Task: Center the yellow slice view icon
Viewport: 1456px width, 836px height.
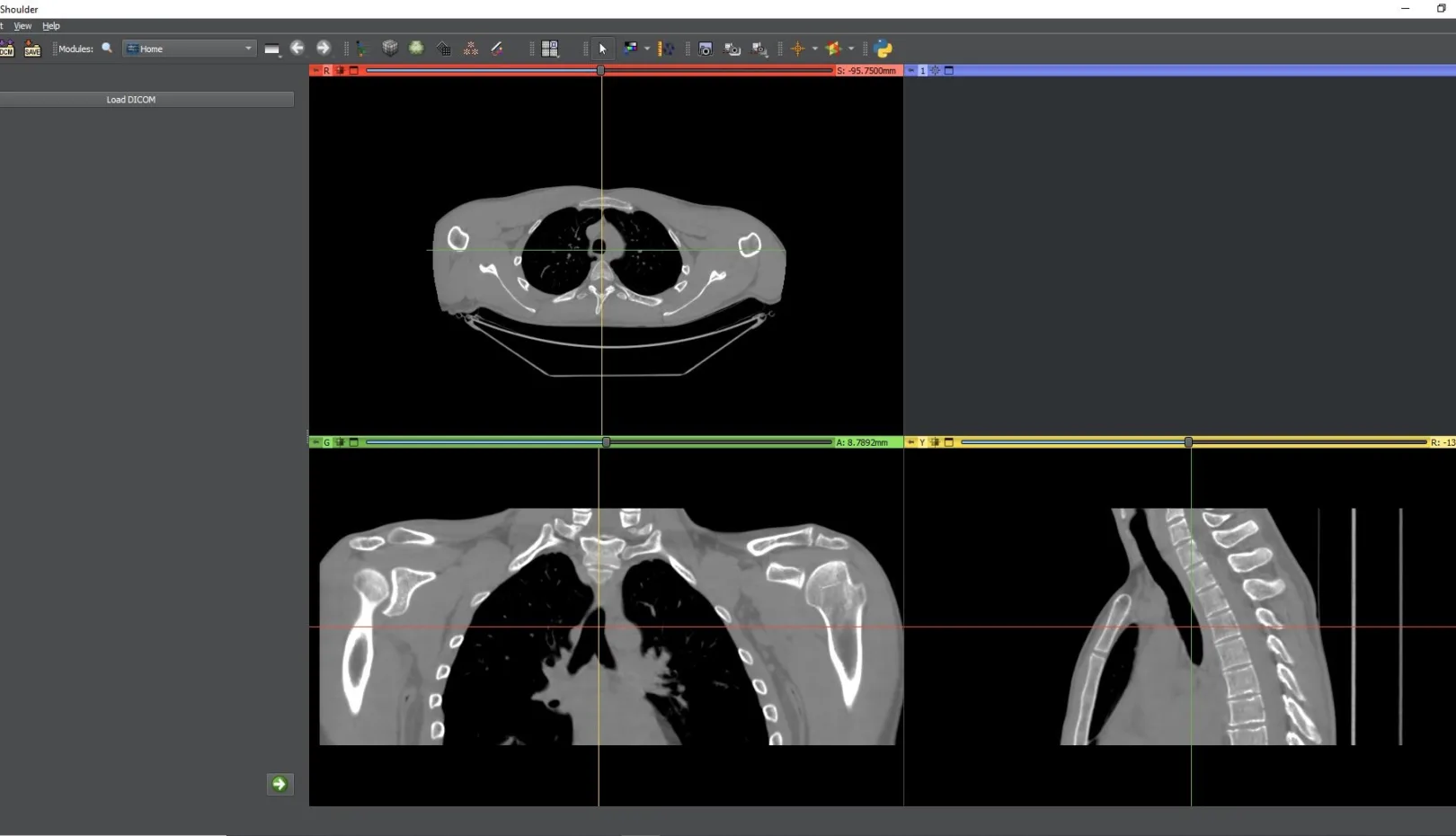Action: pyautogui.click(x=935, y=442)
